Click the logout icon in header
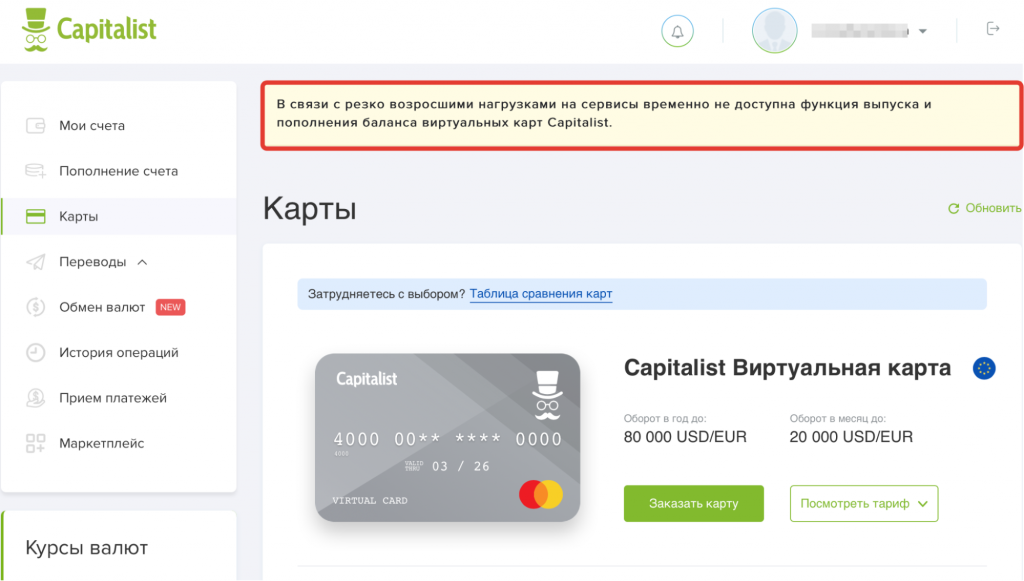Image resolution: width=1024 pixels, height=581 pixels. (993, 29)
